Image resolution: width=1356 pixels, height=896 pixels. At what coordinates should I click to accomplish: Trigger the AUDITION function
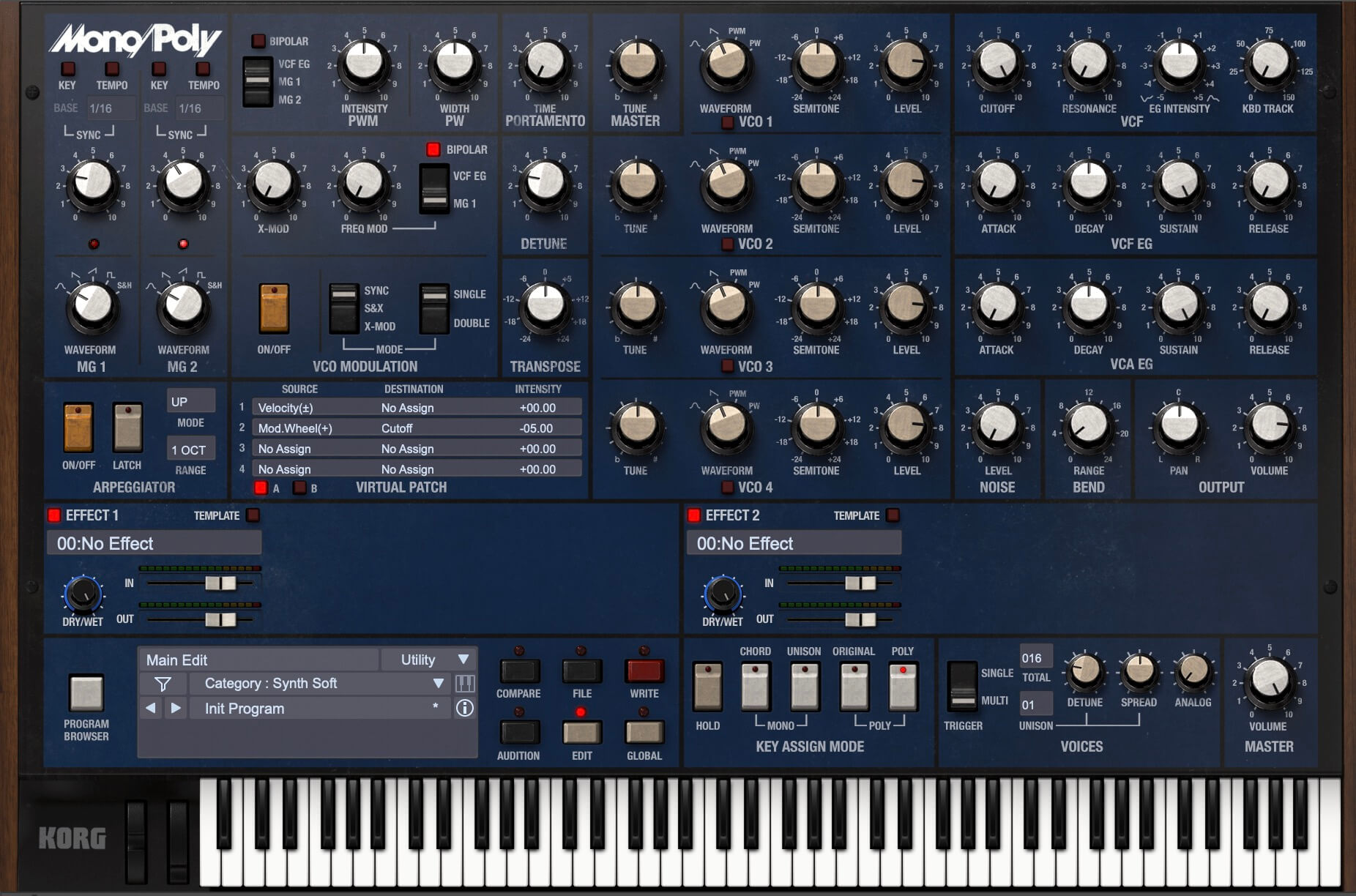point(519,732)
